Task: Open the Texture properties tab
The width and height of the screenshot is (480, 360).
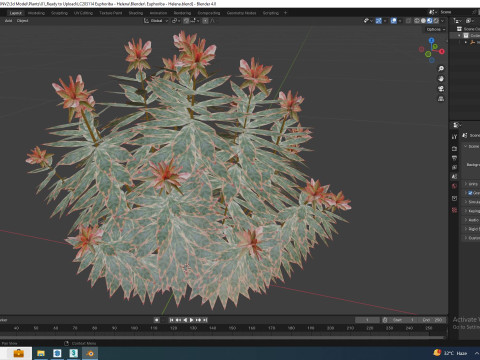Action: [x=454, y=210]
